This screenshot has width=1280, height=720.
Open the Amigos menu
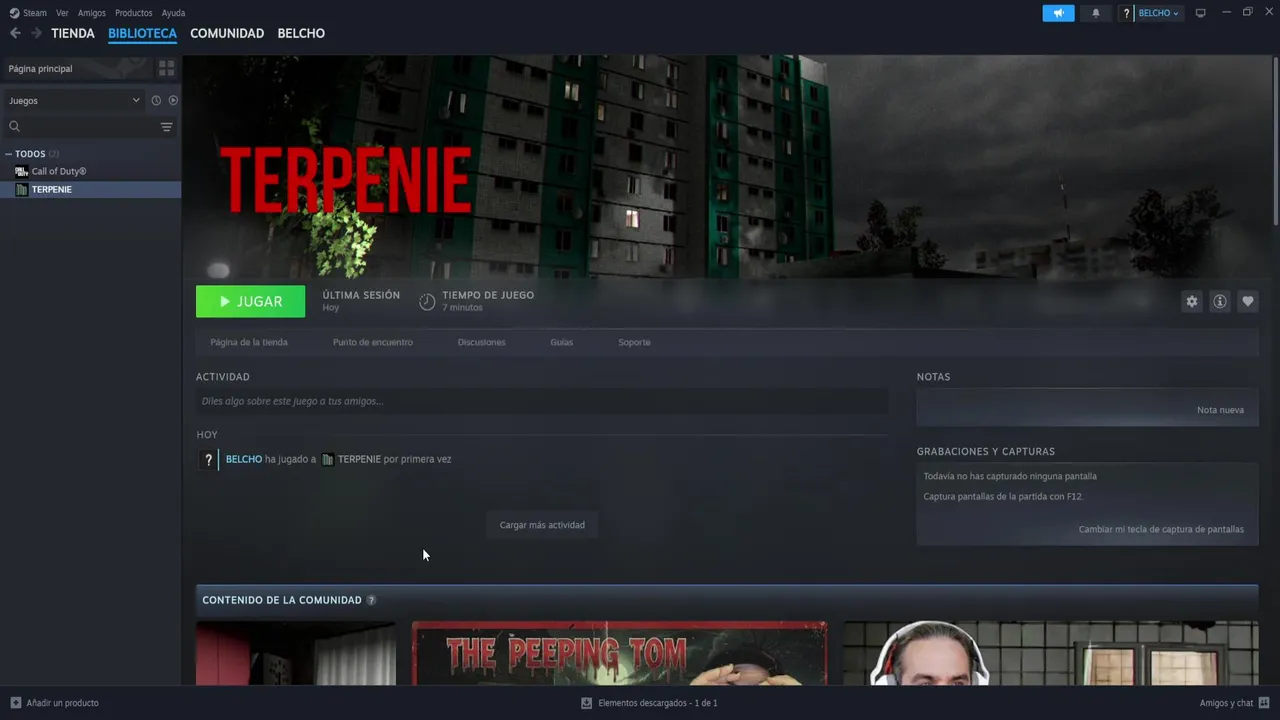tap(92, 13)
